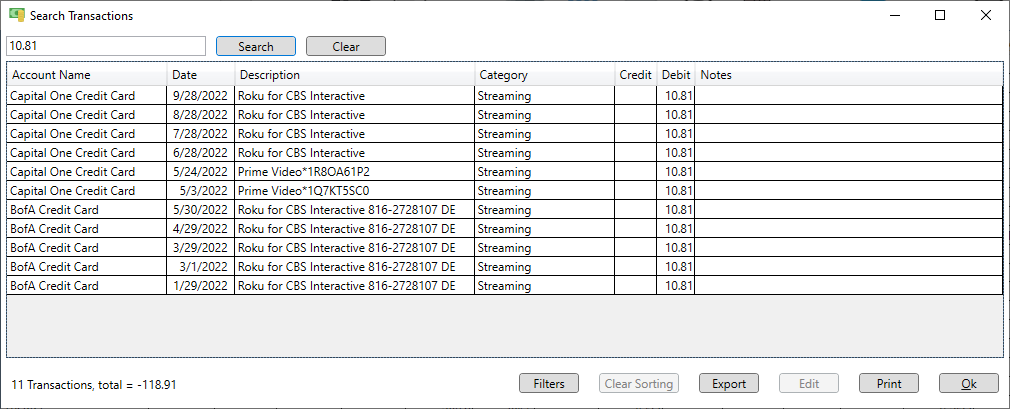Focus the search text field containing 10.81
Screen dimensions: 1010x409
106,46
